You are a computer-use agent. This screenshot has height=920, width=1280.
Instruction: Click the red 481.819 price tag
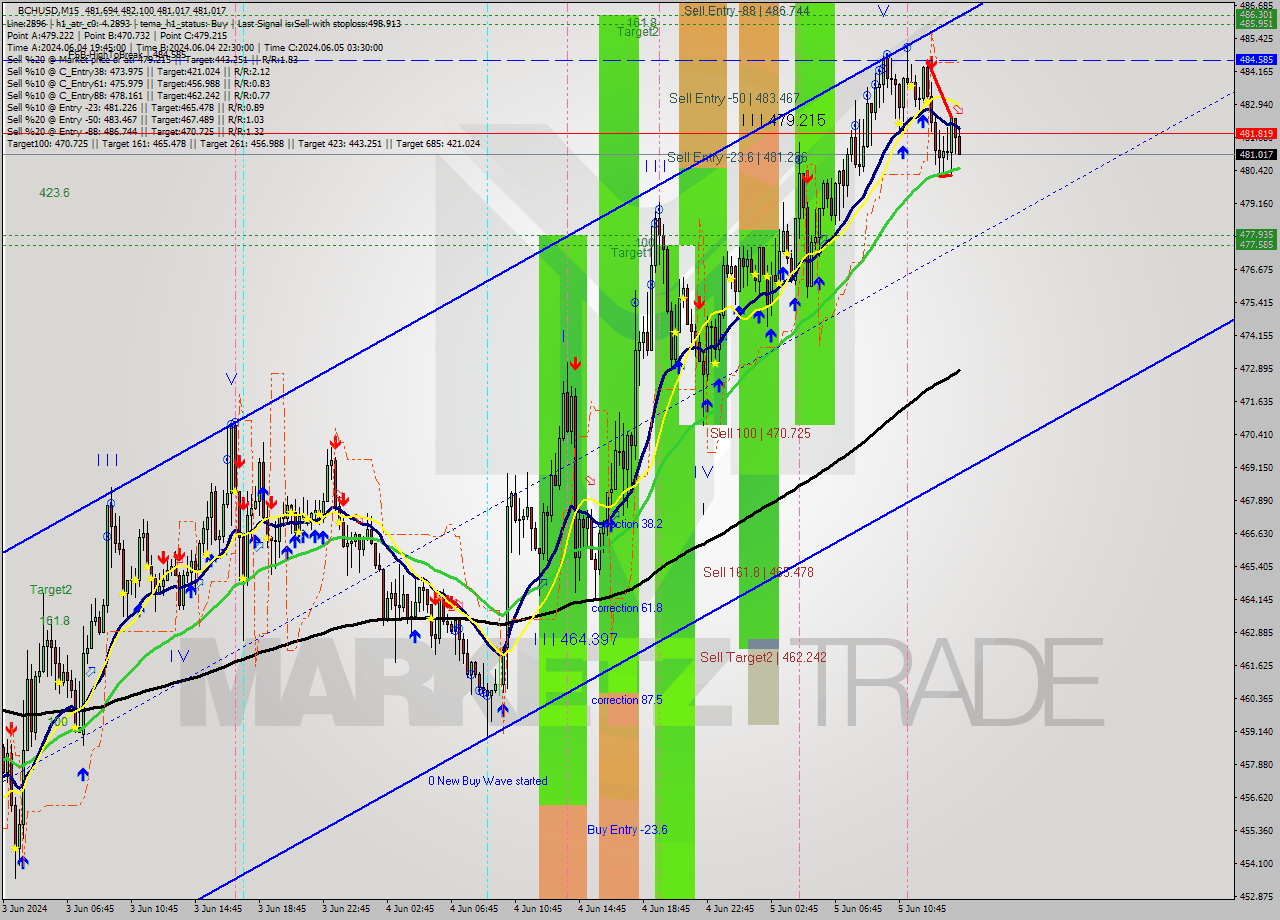click(x=1257, y=133)
